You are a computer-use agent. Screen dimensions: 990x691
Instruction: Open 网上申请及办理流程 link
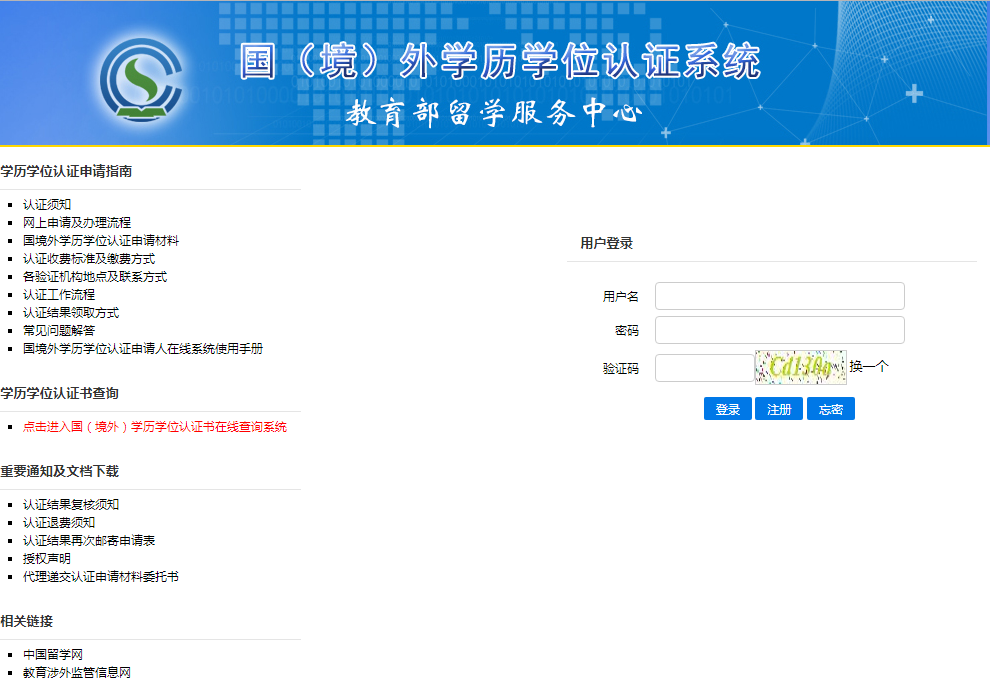77,223
